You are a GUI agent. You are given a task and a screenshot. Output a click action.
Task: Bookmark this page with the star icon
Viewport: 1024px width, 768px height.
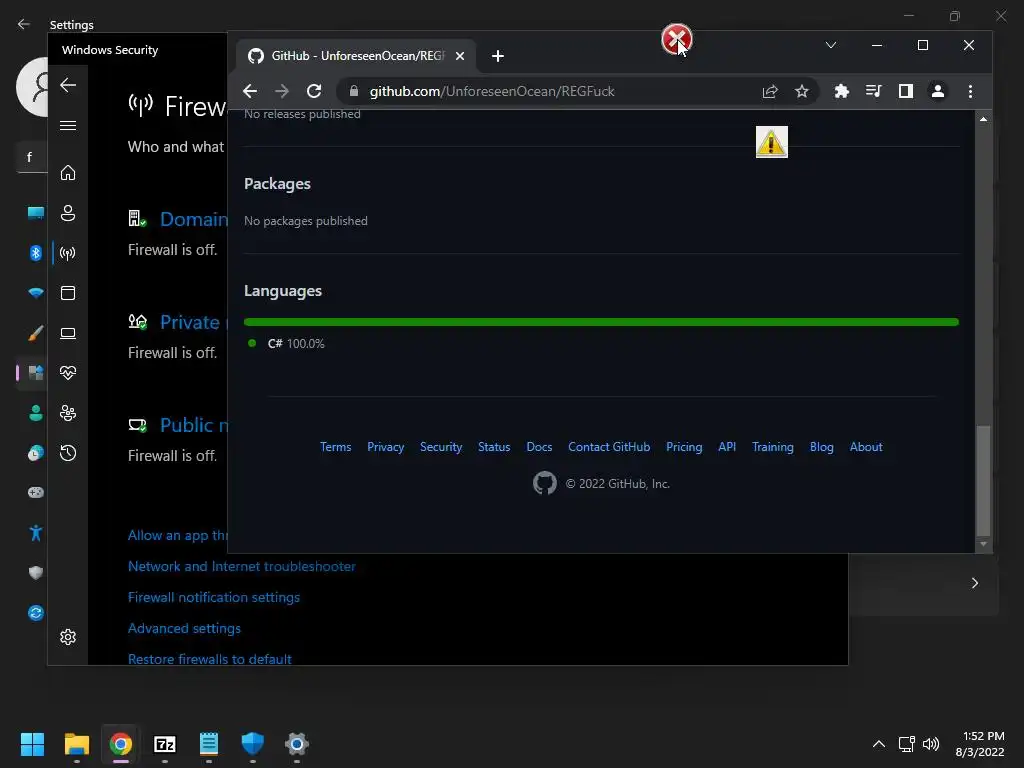tap(802, 91)
